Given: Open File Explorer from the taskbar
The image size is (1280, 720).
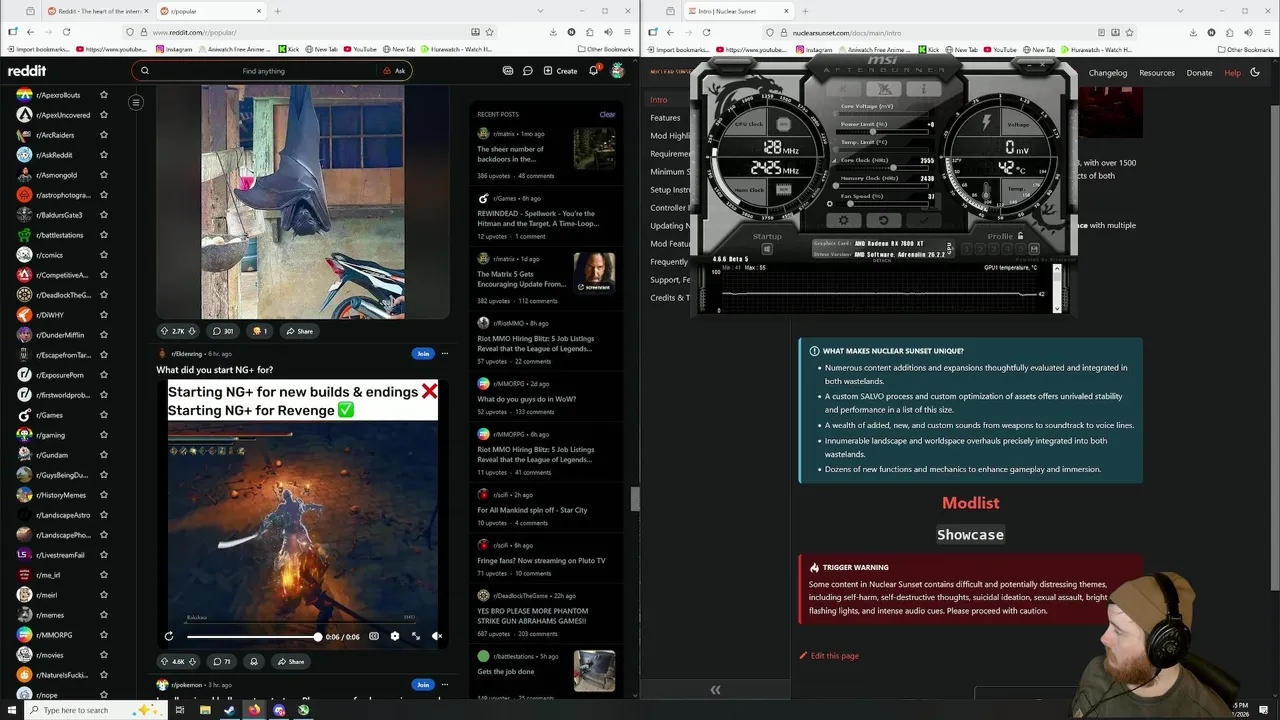Looking at the screenshot, I should [x=204, y=710].
